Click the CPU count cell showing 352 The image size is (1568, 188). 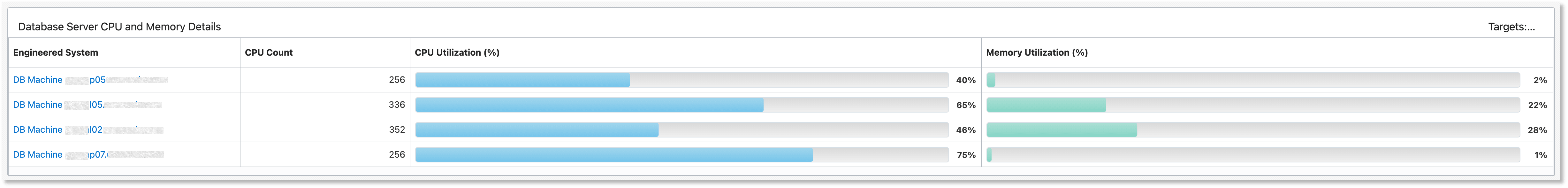click(325, 130)
